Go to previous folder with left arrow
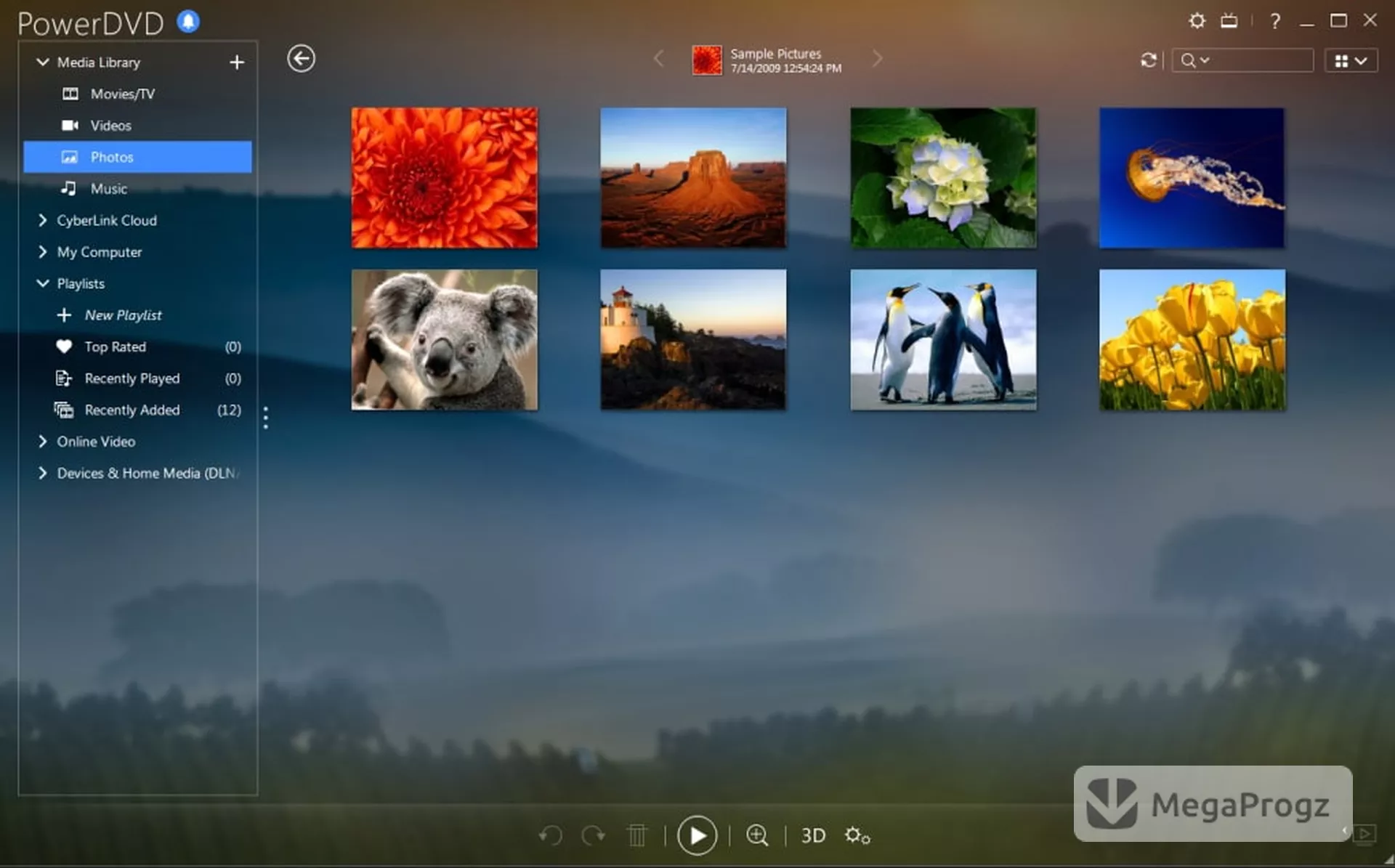The height and width of the screenshot is (868, 1395). click(x=659, y=59)
